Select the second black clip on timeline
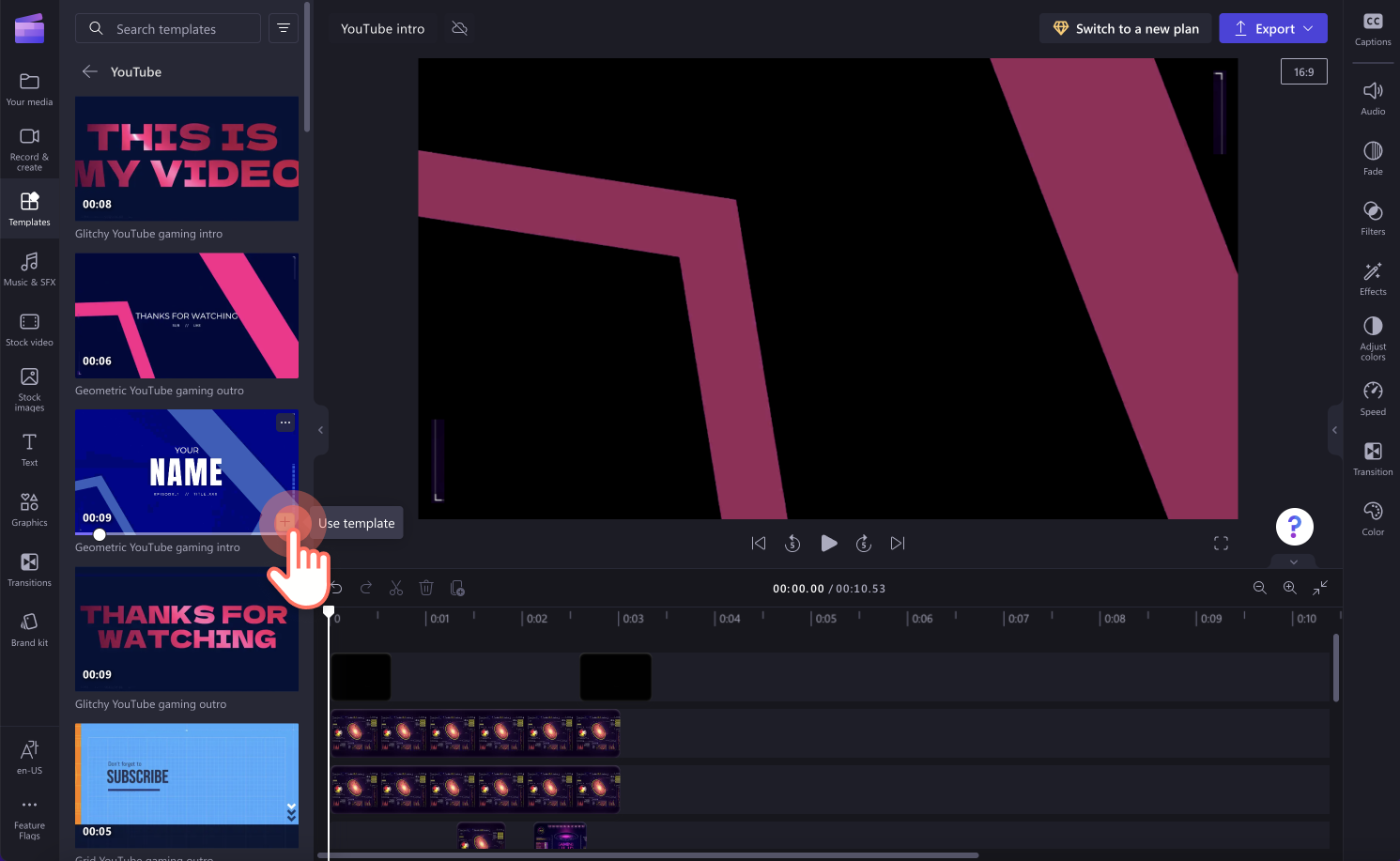Image resolution: width=1400 pixels, height=861 pixels. pos(615,677)
